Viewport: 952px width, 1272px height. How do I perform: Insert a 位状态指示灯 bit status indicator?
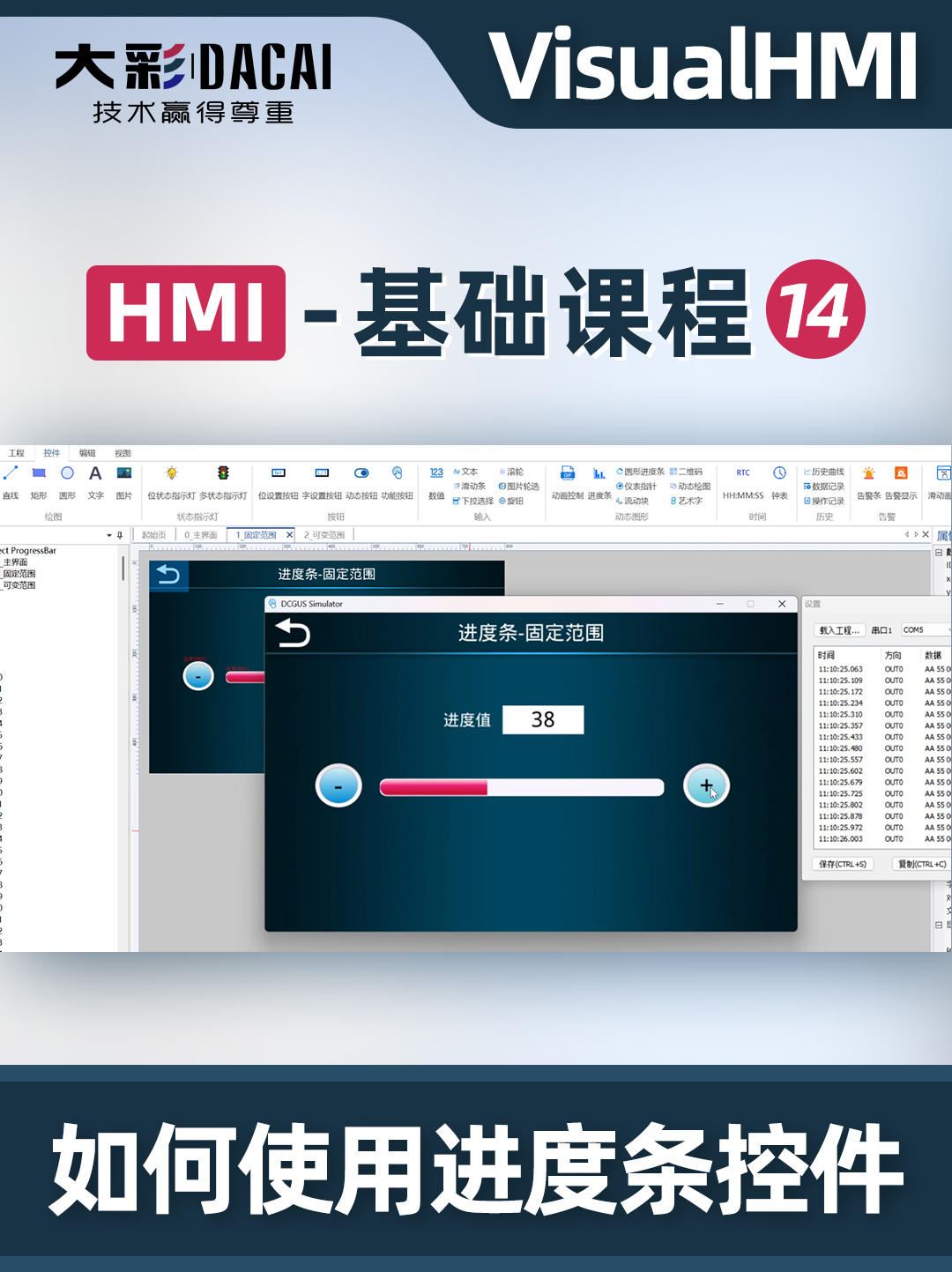[172, 482]
